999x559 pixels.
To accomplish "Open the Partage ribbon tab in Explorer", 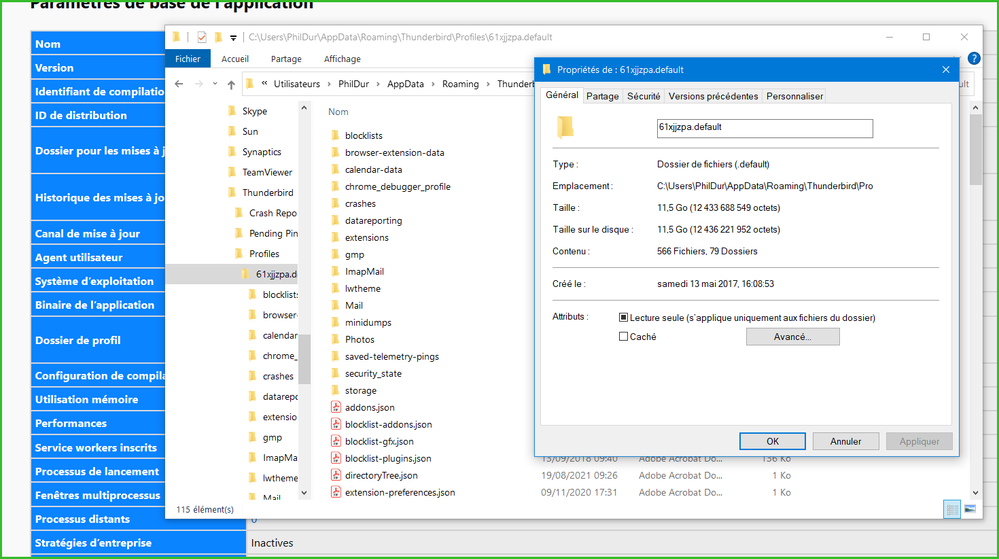I will pyautogui.click(x=286, y=59).
